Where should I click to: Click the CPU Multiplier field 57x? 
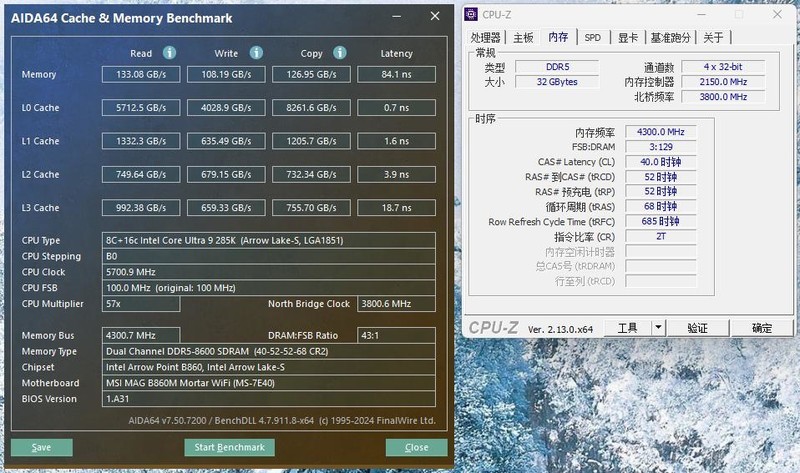point(141,304)
